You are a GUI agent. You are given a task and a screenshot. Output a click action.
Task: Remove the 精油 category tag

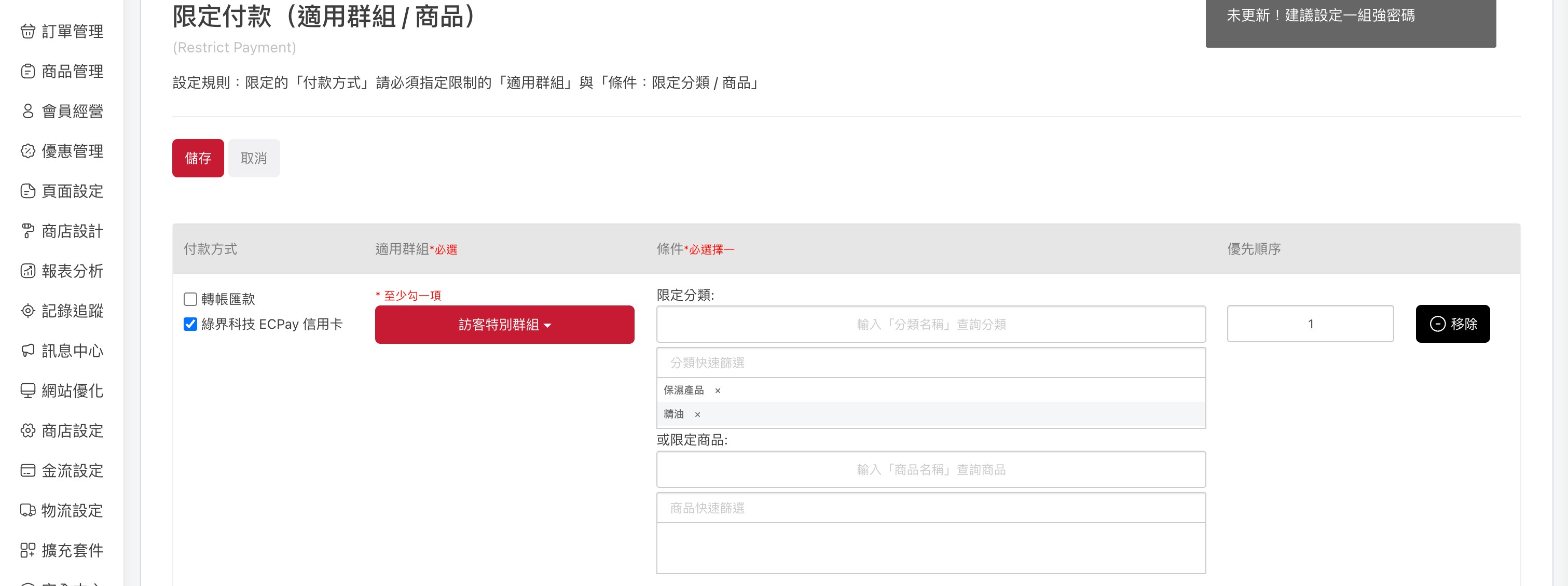(697, 414)
